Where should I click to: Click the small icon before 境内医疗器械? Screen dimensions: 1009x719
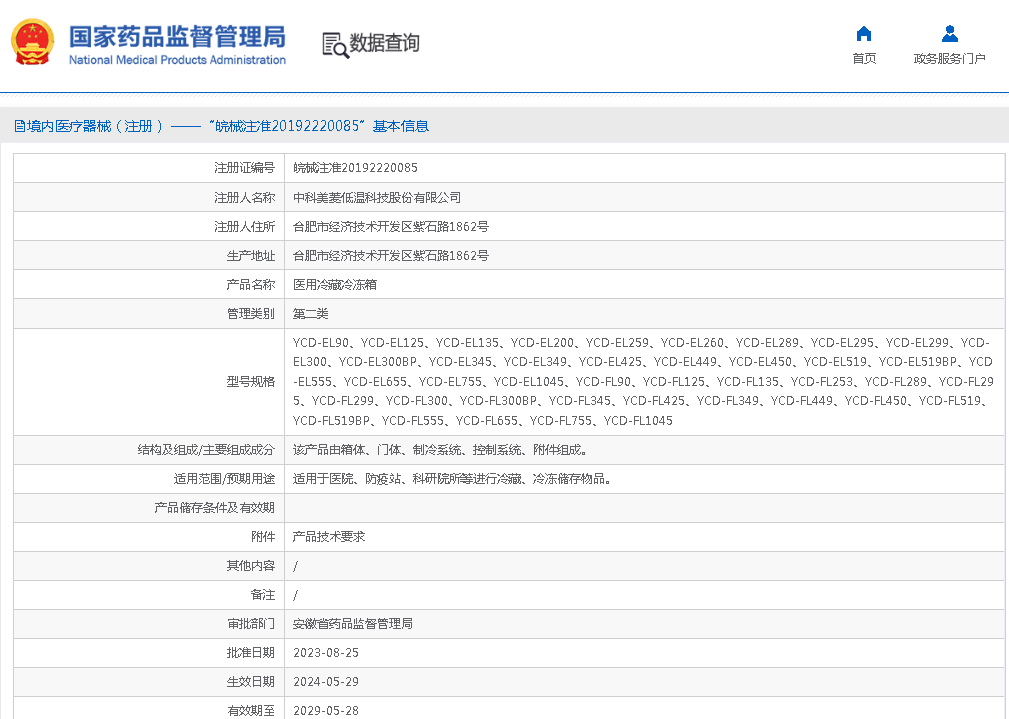pos(19,126)
